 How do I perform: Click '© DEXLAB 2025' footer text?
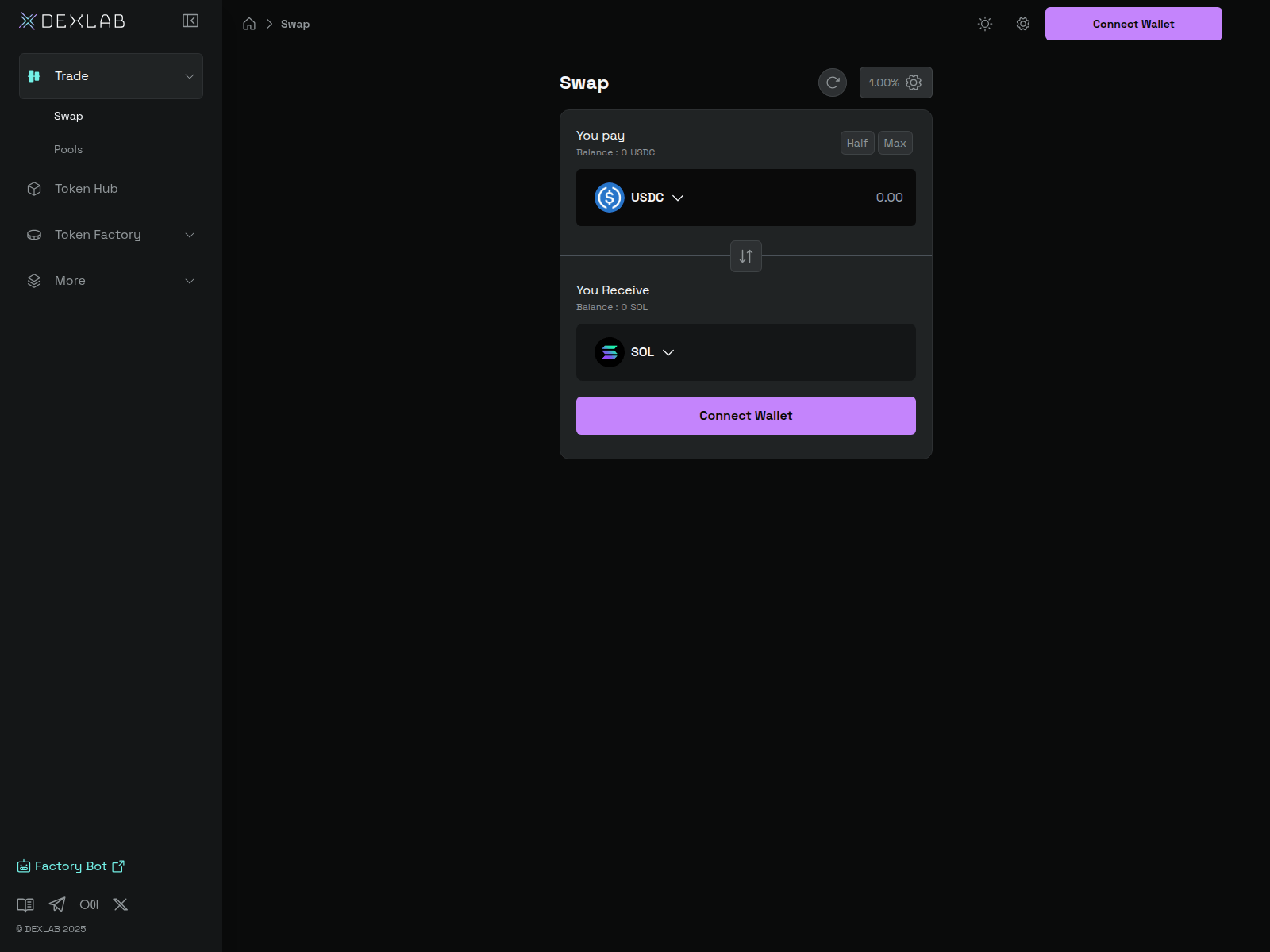click(x=51, y=929)
